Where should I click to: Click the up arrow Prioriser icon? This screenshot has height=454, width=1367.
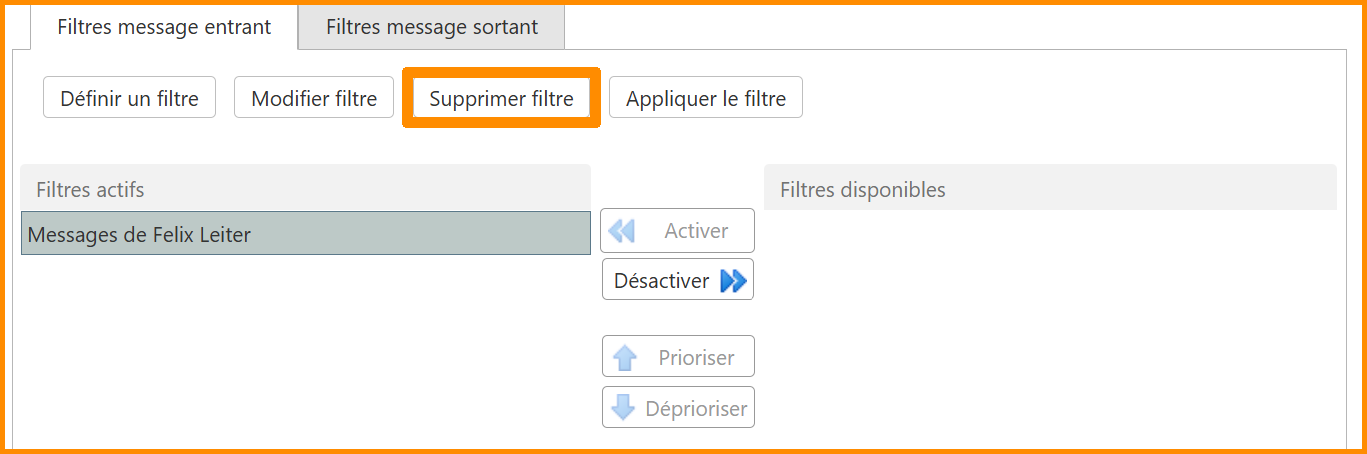click(625, 358)
